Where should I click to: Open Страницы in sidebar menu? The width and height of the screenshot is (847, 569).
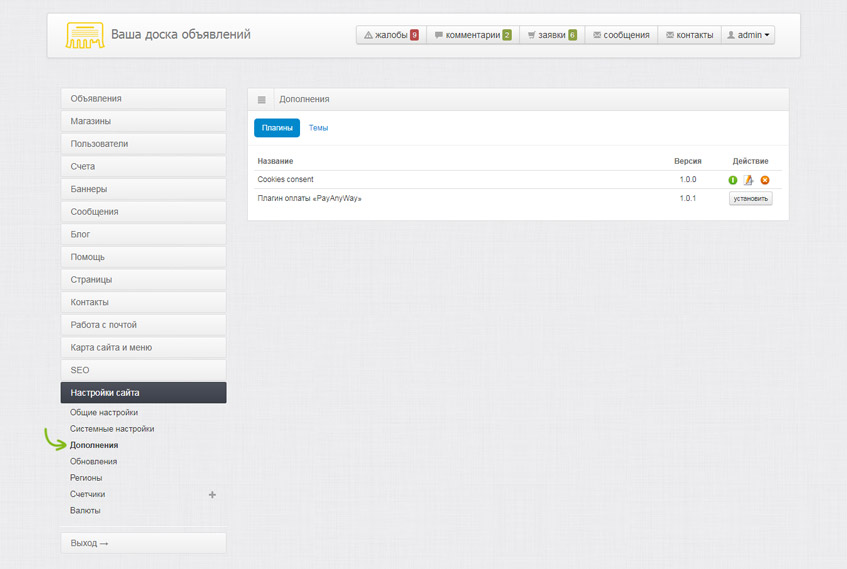[x=143, y=280]
